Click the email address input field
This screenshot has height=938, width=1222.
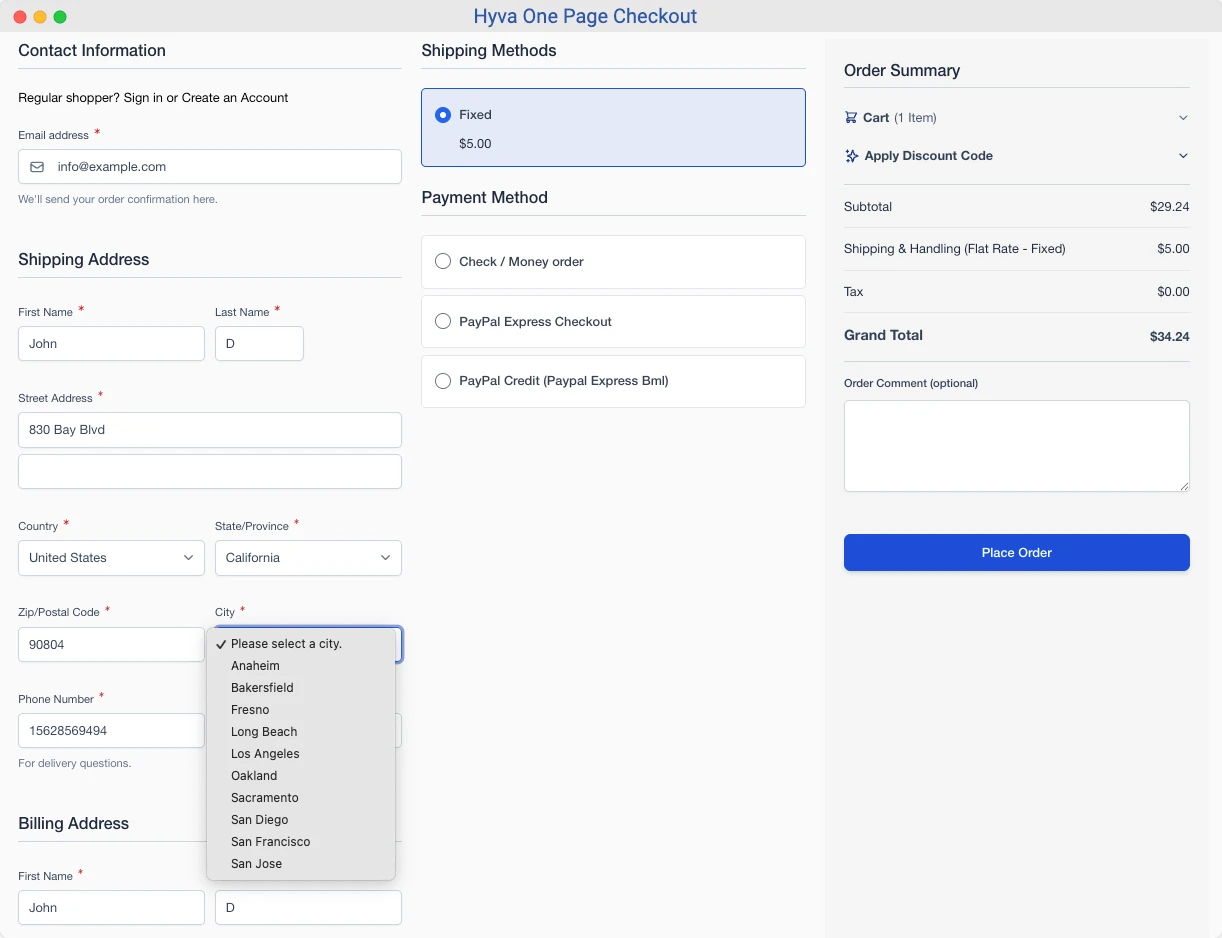210,166
